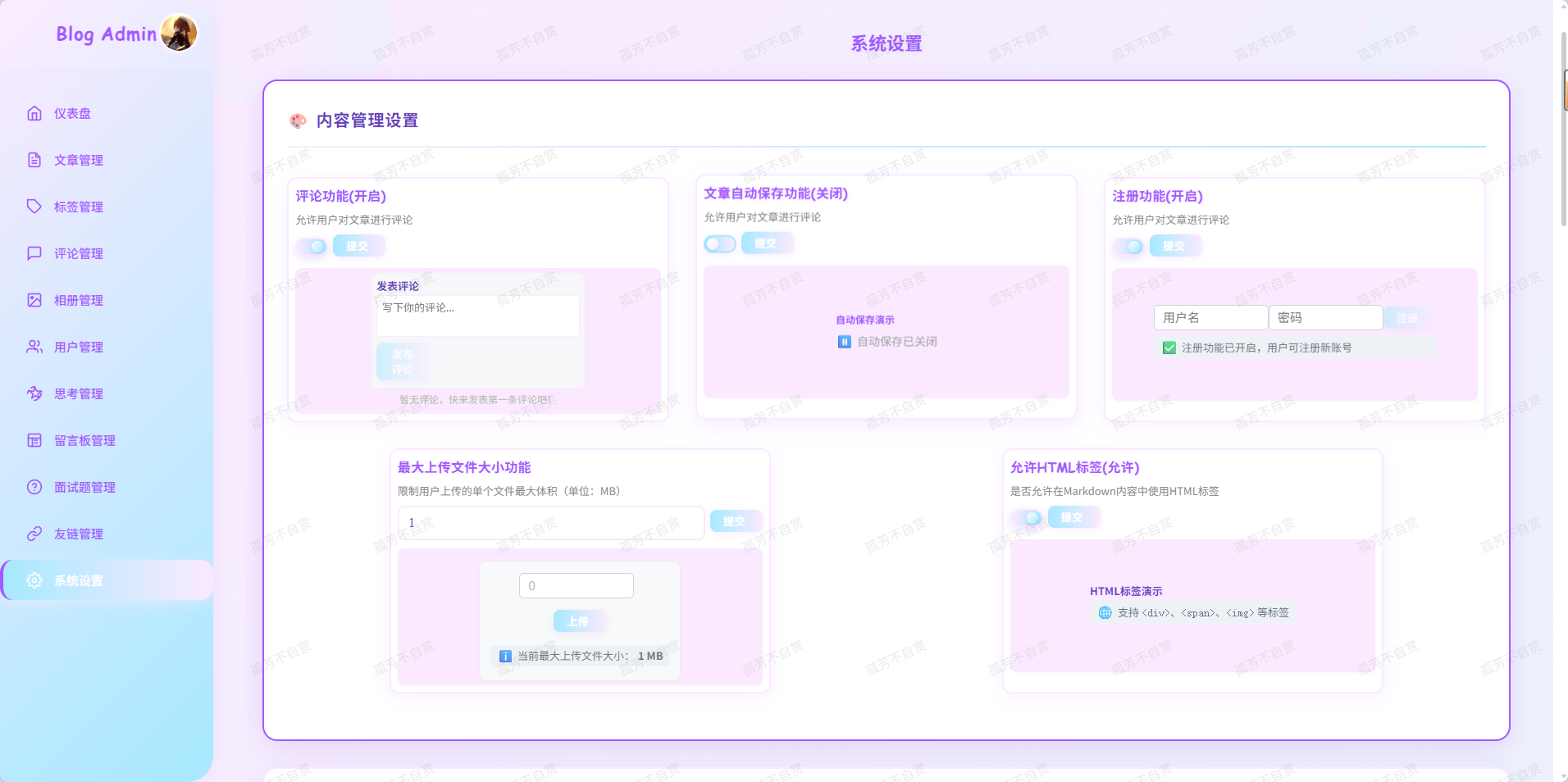Click the max upload size input field
The image size is (1568, 782).
pyautogui.click(x=550, y=522)
